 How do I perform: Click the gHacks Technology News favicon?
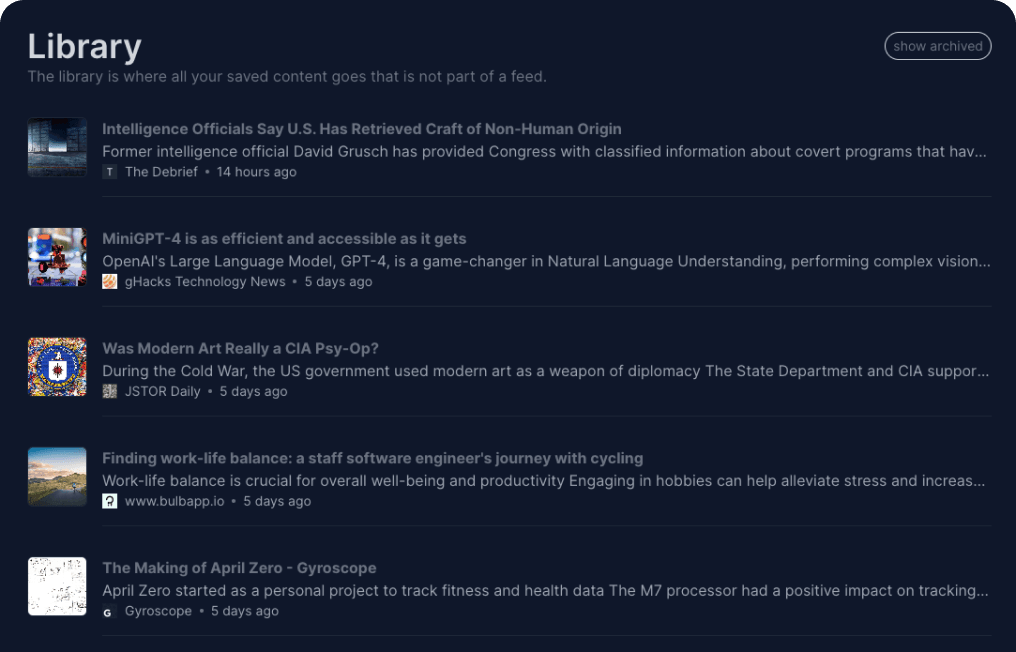click(110, 282)
